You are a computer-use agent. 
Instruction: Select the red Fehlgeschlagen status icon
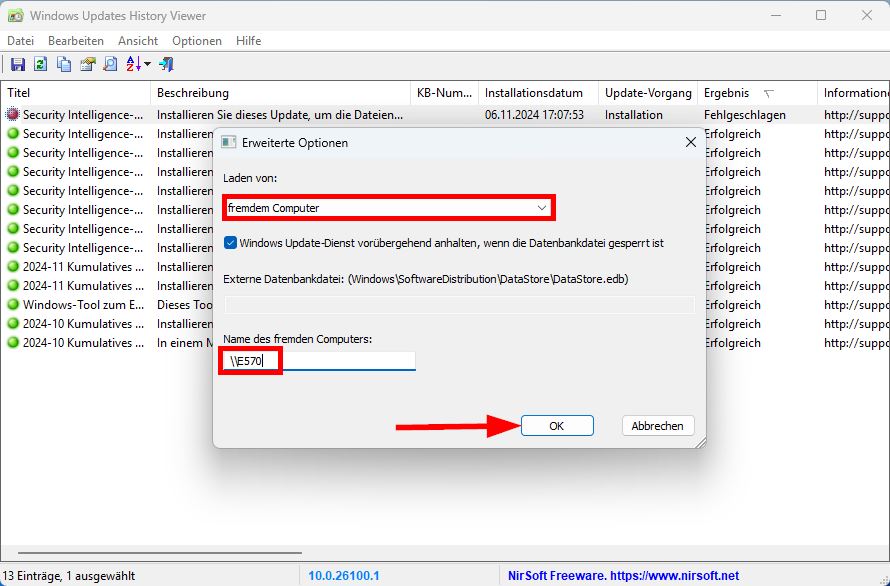(x=10, y=114)
